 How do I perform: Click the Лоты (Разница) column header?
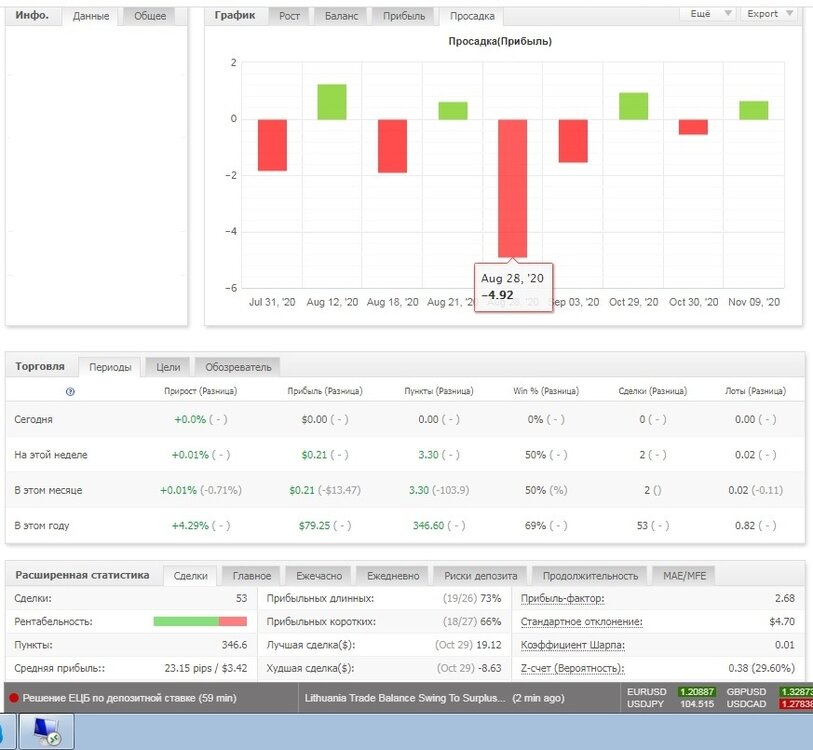click(755, 391)
